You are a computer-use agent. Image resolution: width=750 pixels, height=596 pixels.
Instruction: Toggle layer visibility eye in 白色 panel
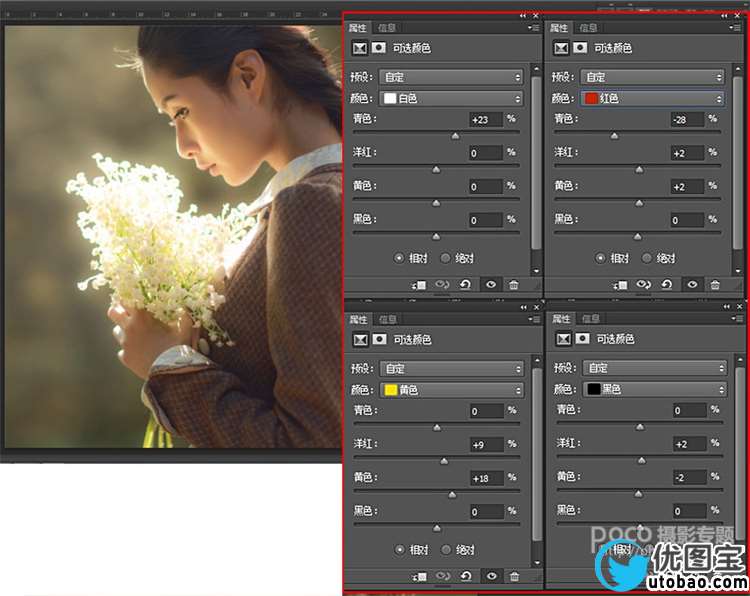point(491,285)
